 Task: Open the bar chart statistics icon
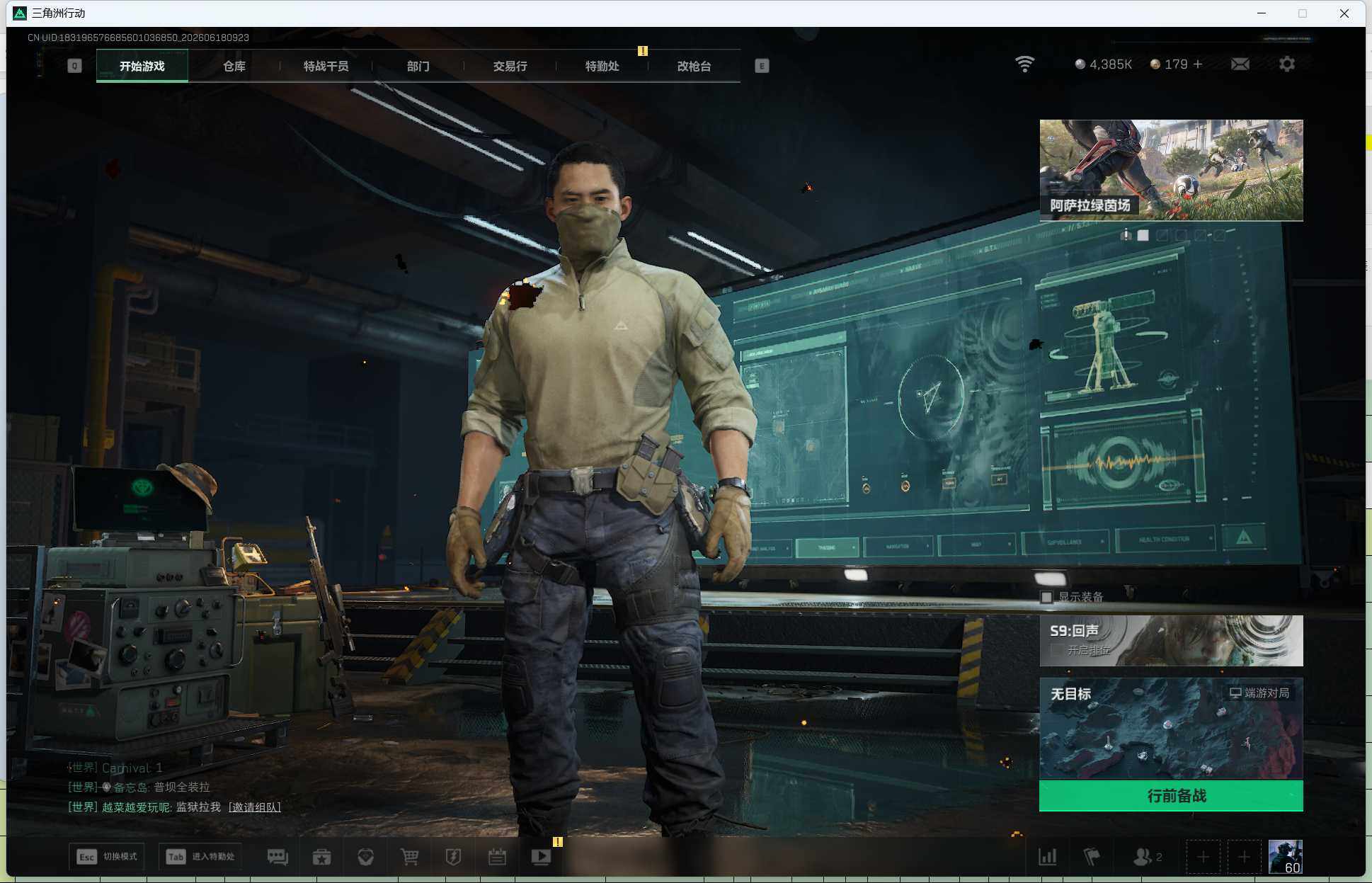(1048, 857)
